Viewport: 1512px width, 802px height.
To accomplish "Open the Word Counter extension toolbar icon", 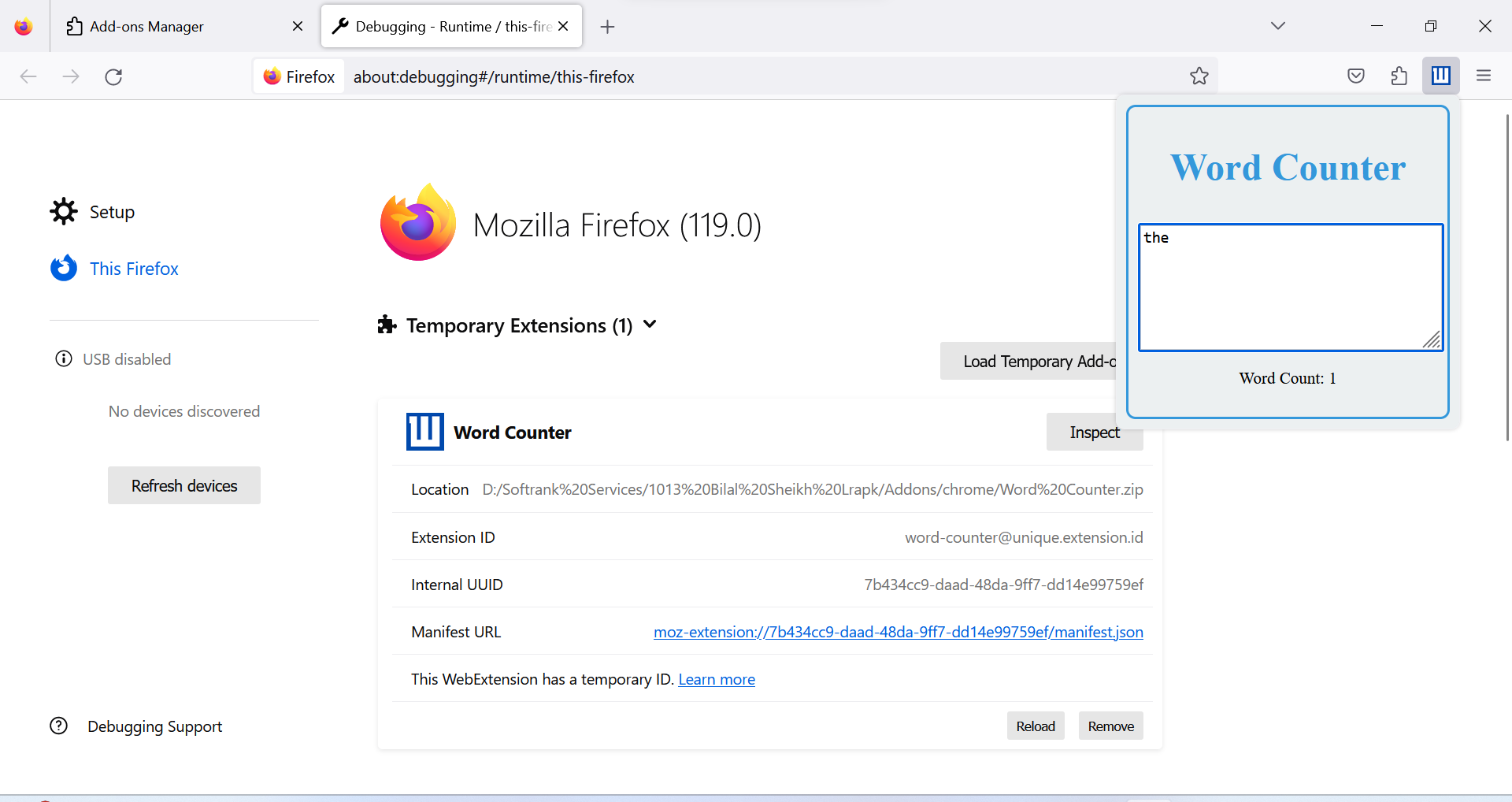I will pos(1440,76).
